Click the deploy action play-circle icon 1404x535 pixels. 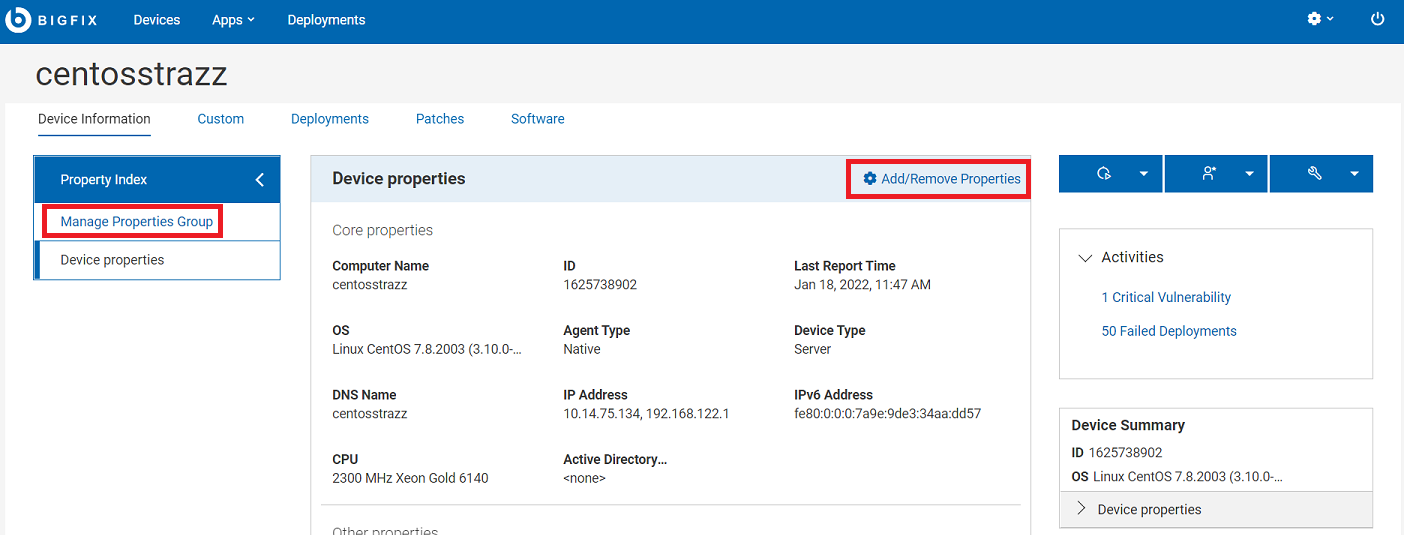click(x=1104, y=174)
